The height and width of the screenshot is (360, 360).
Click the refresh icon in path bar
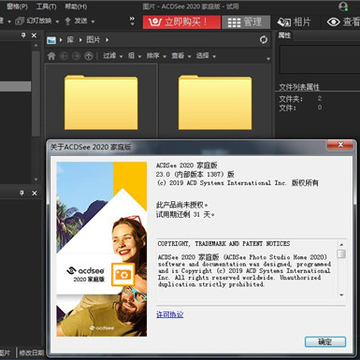point(263,40)
